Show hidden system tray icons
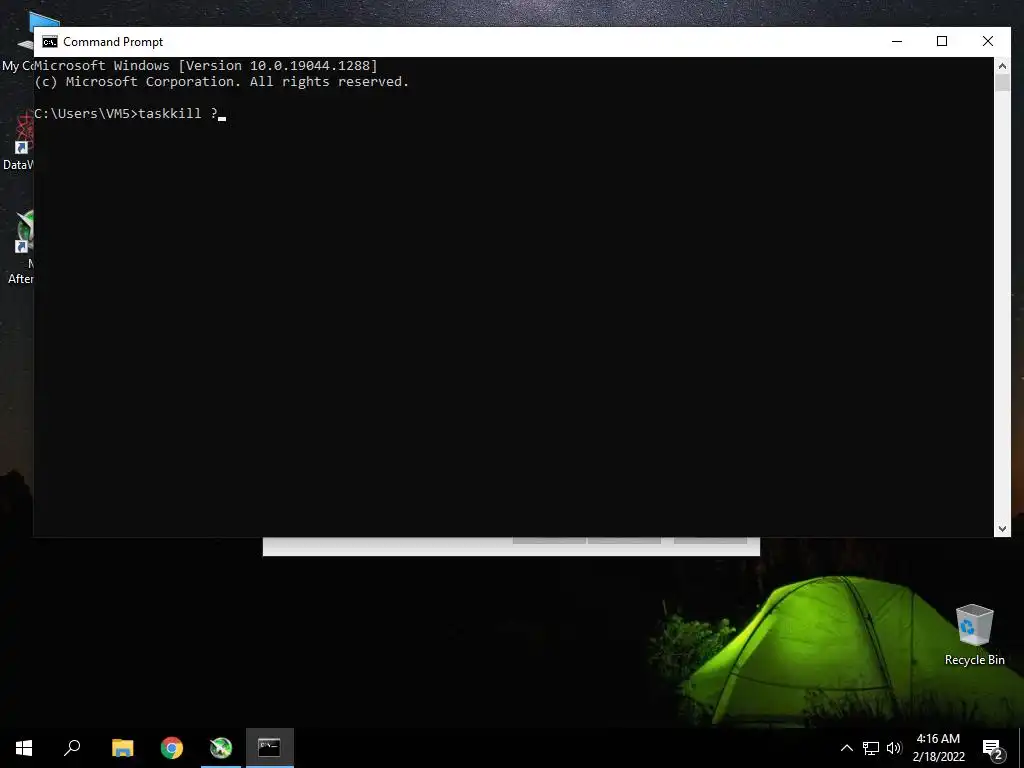1024x768 pixels. click(846, 748)
